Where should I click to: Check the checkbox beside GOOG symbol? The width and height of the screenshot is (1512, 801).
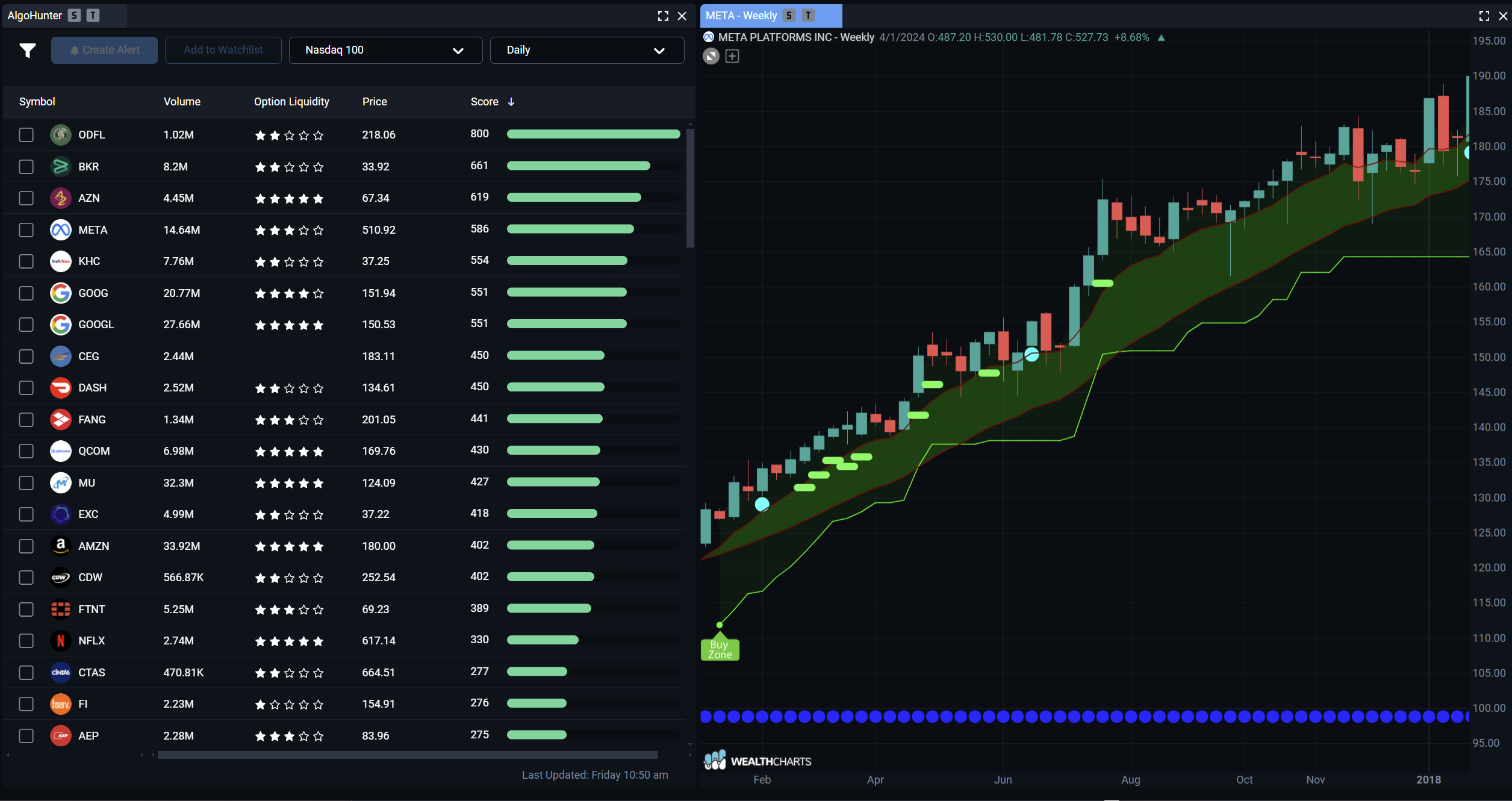tap(26, 293)
